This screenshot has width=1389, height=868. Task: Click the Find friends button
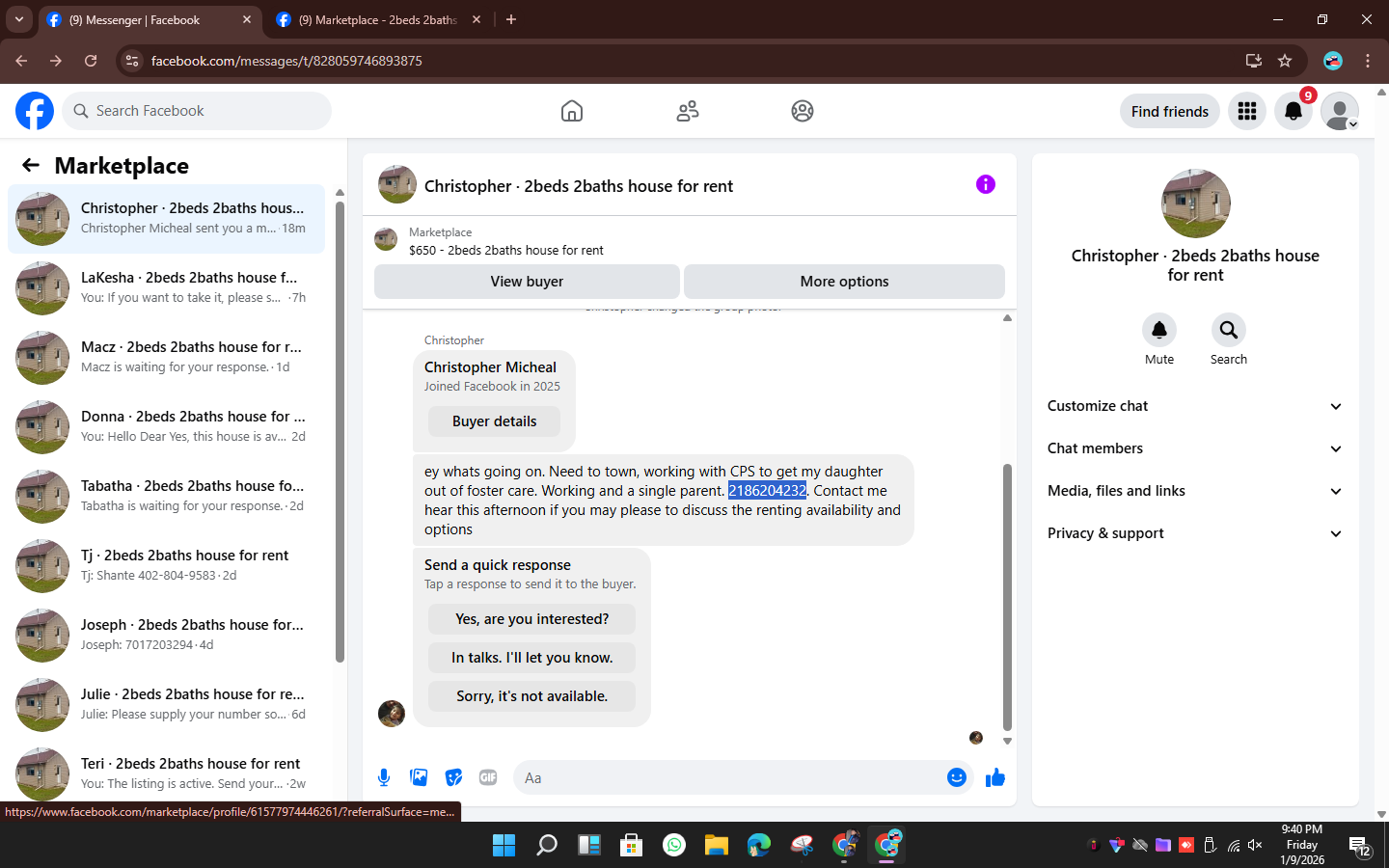click(1169, 111)
